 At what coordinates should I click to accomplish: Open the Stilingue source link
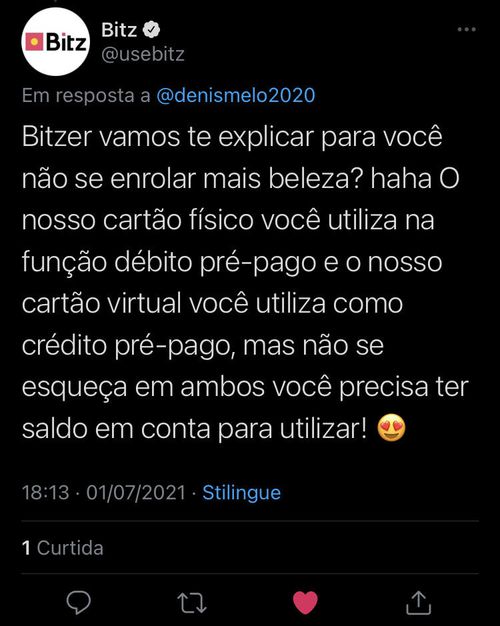pos(242,493)
